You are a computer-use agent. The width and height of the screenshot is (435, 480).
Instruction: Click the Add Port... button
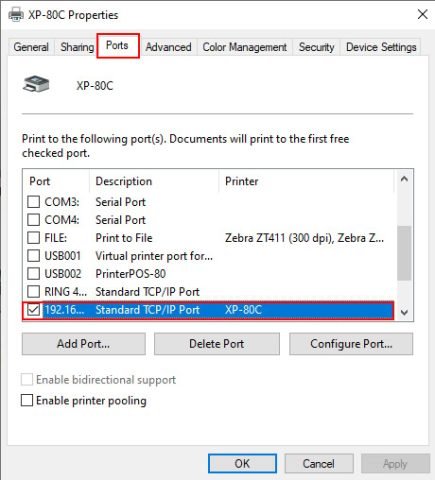[x=84, y=344]
